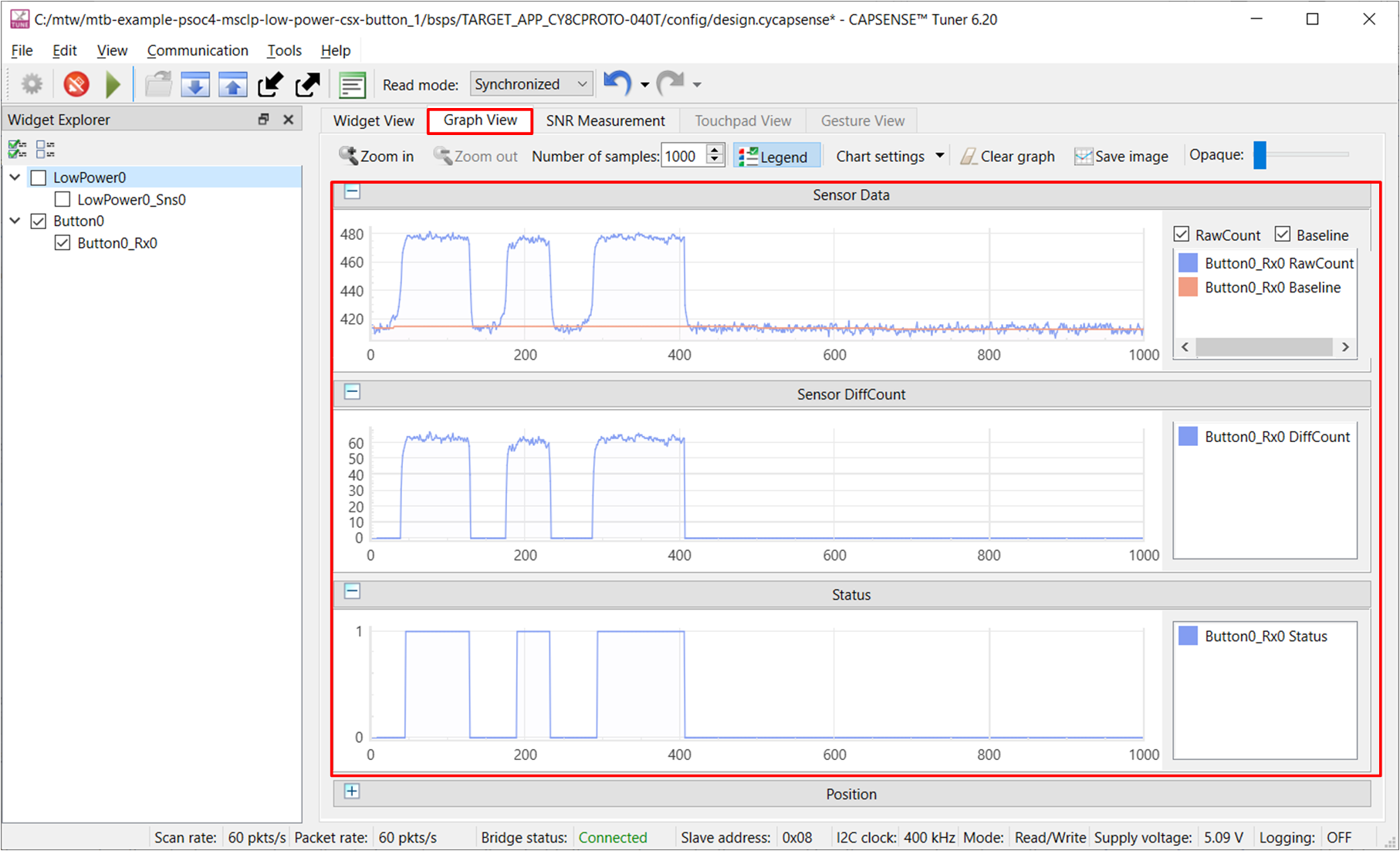This screenshot has width=1400, height=851.
Task: Click the Apply to device download icon
Action: click(x=195, y=84)
